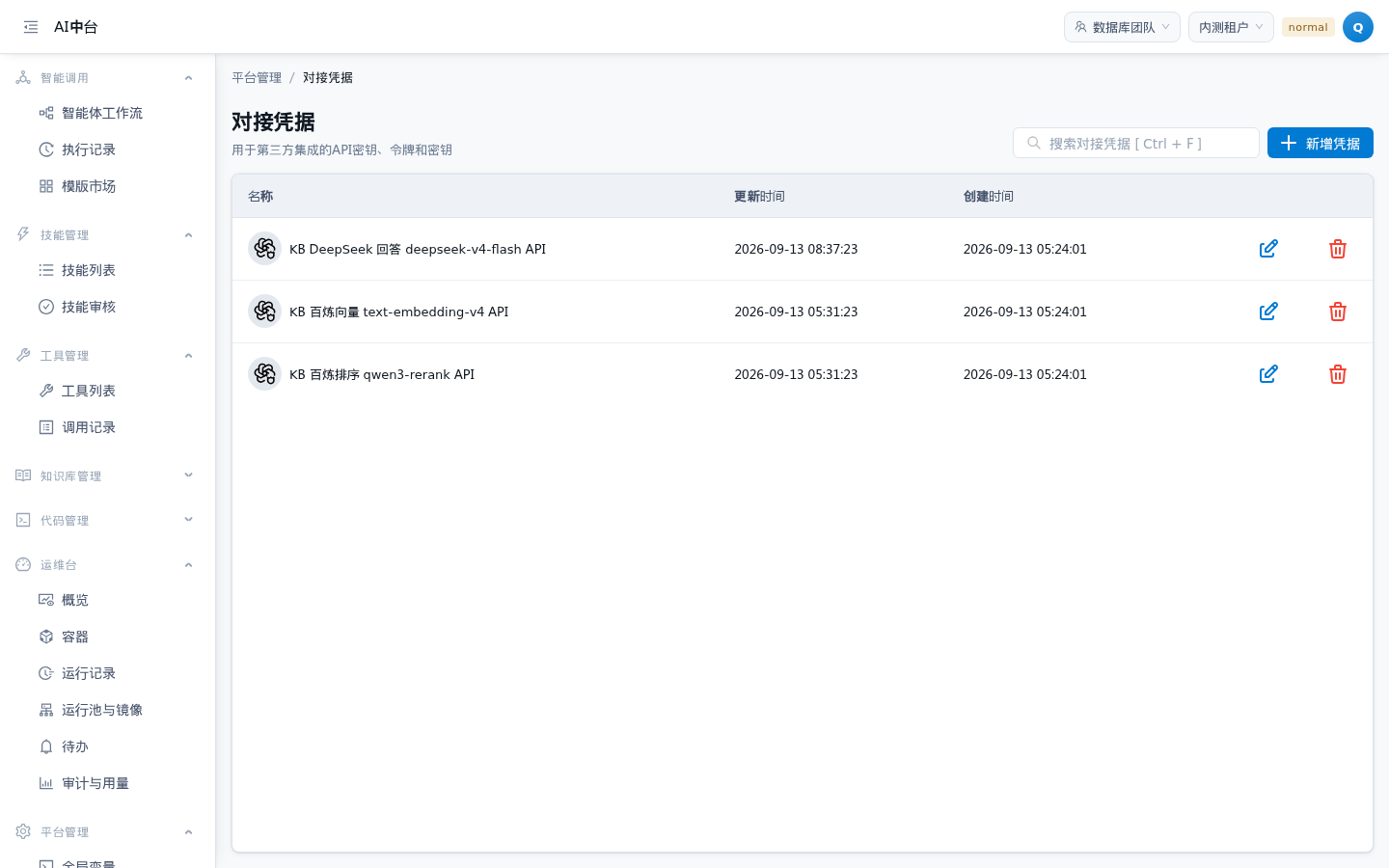Click the KB DeepSeek row logo icon
The height and width of the screenshot is (868, 1389).
point(264,249)
